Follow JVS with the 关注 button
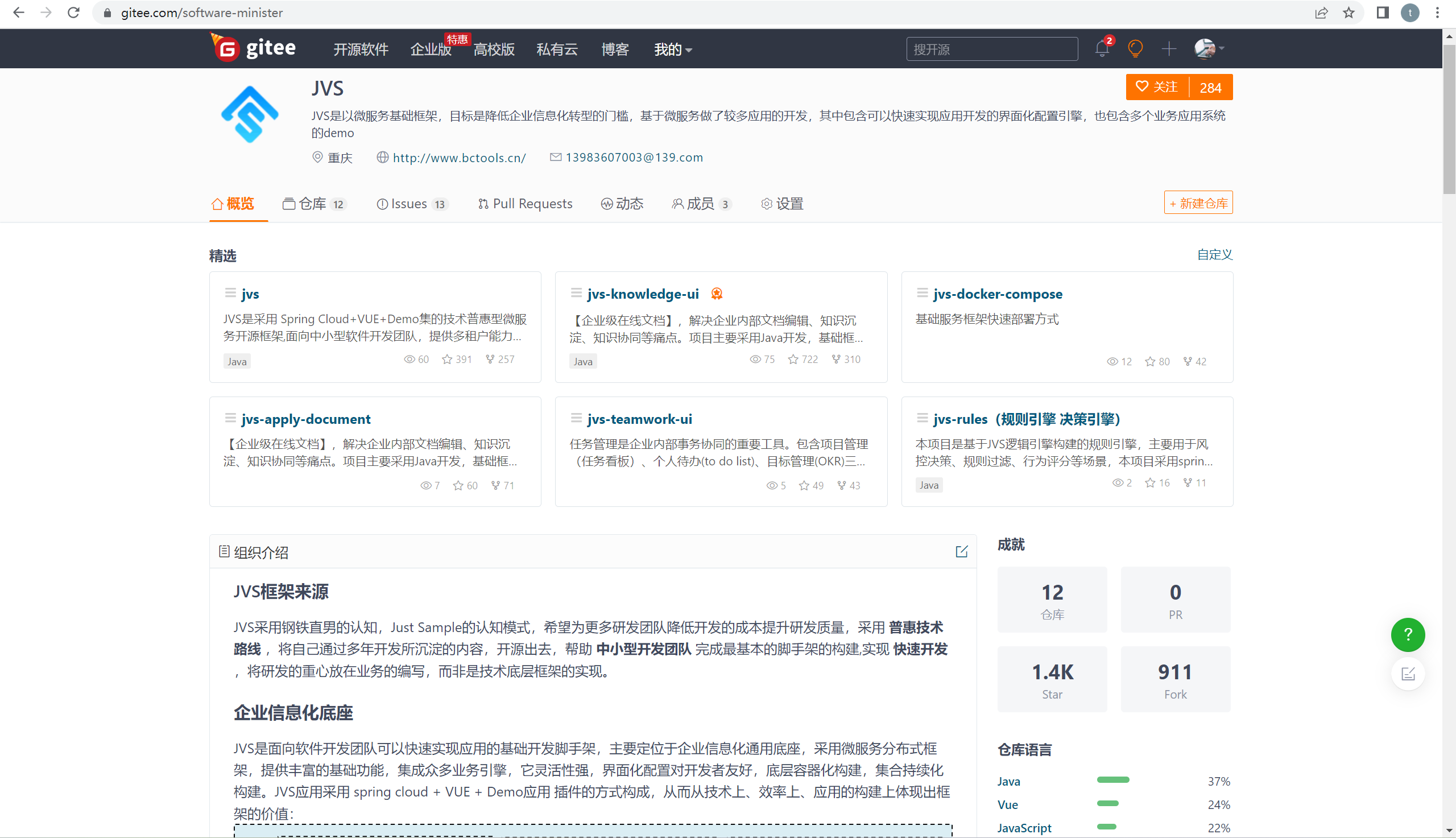 click(1157, 87)
